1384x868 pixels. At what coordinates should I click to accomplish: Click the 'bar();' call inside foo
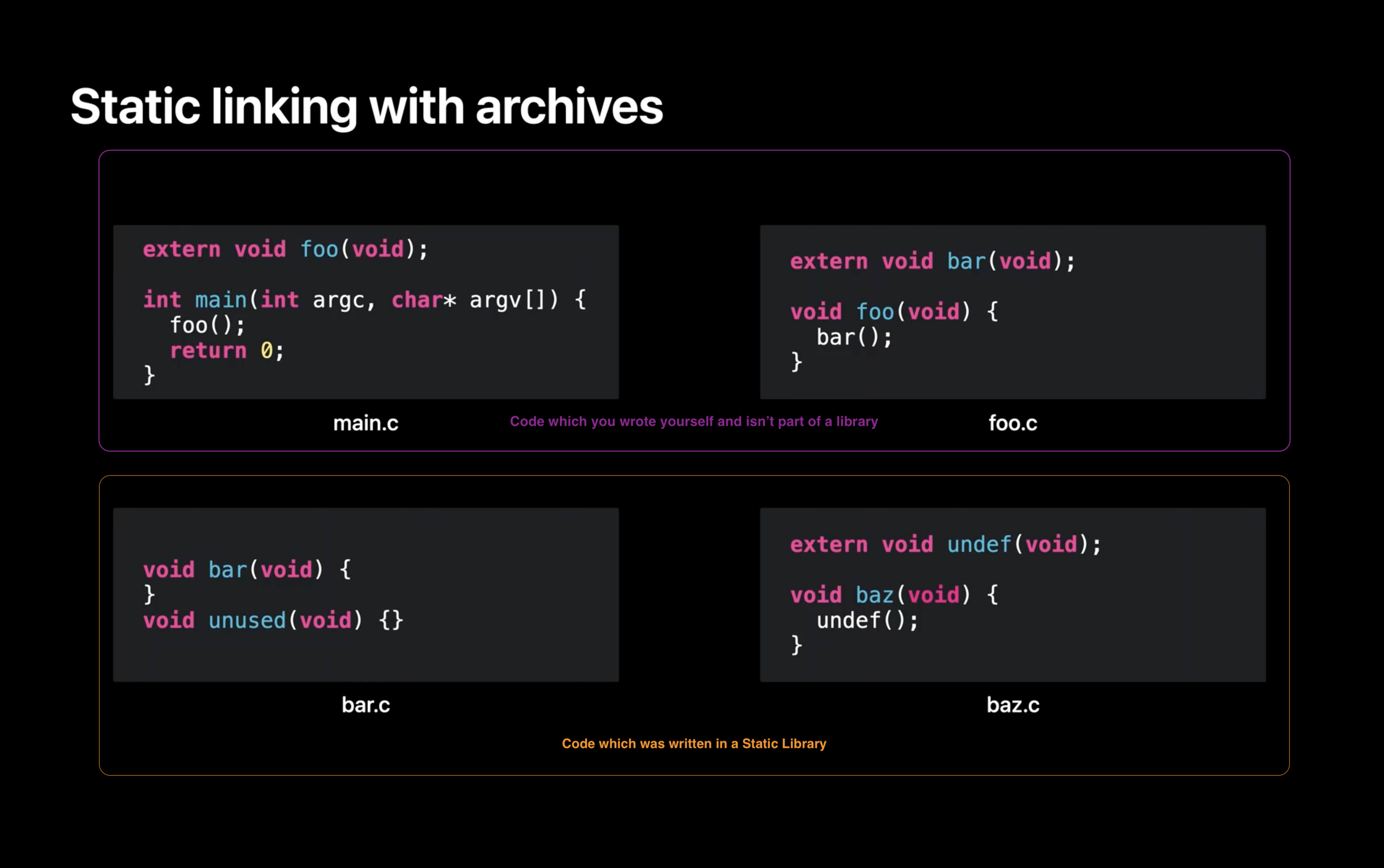[x=854, y=337]
